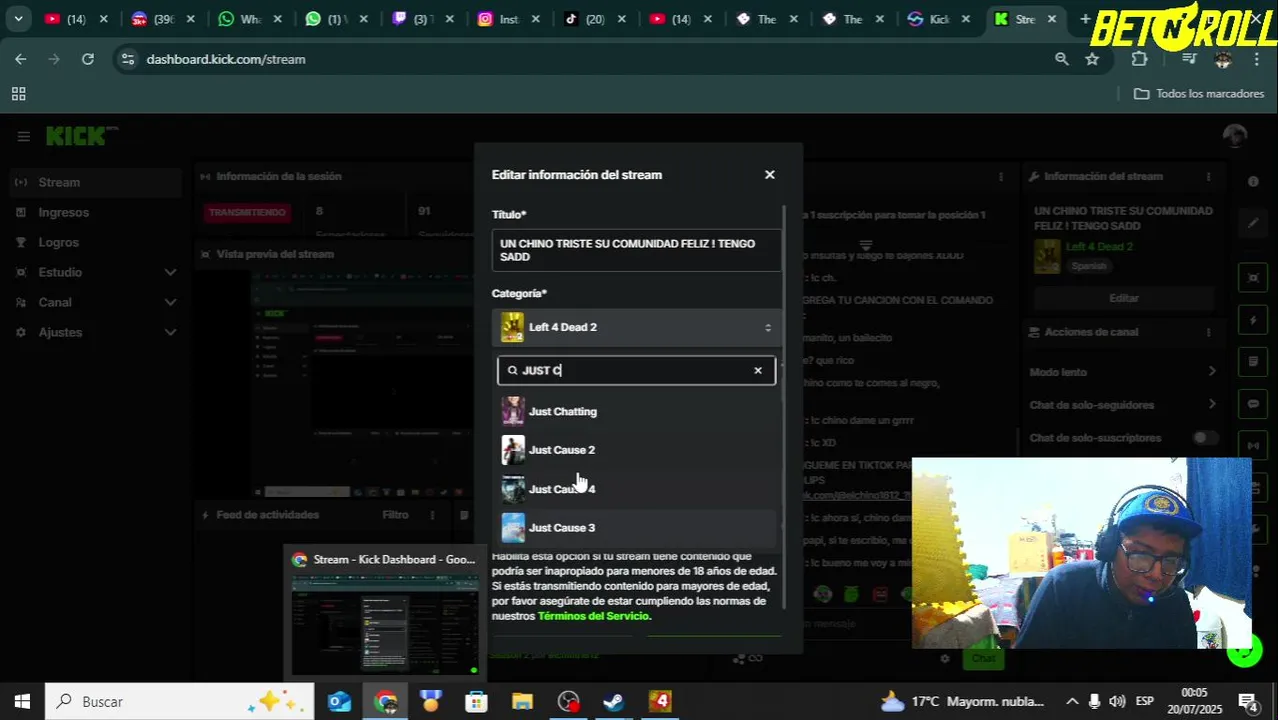1278x720 pixels.
Task: Expand the Ajustes sidebar section
Action: point(95,332)
